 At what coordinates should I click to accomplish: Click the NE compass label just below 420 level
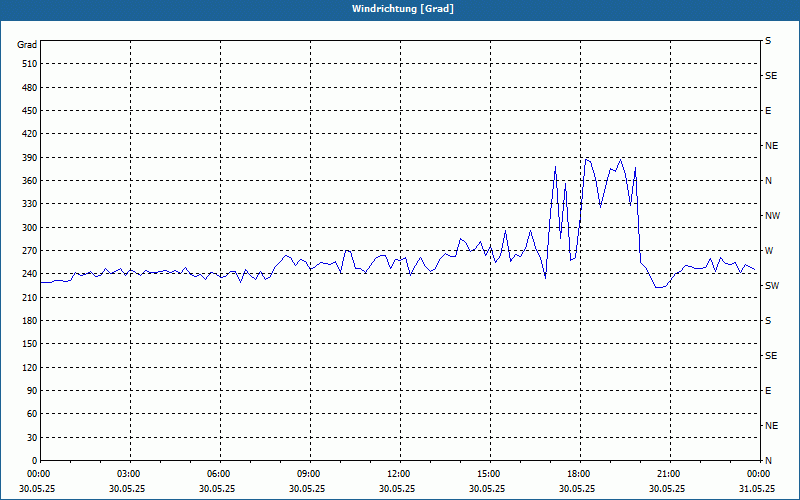(771, 146)
